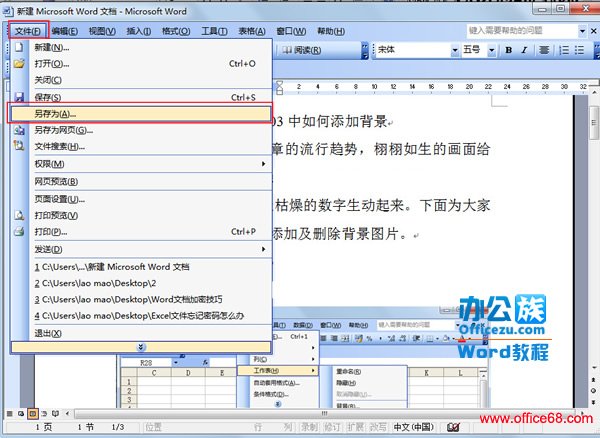Expand the 发送(D) submenu
The width and height of the screenshot is (600, 438).
click(141, 249)
